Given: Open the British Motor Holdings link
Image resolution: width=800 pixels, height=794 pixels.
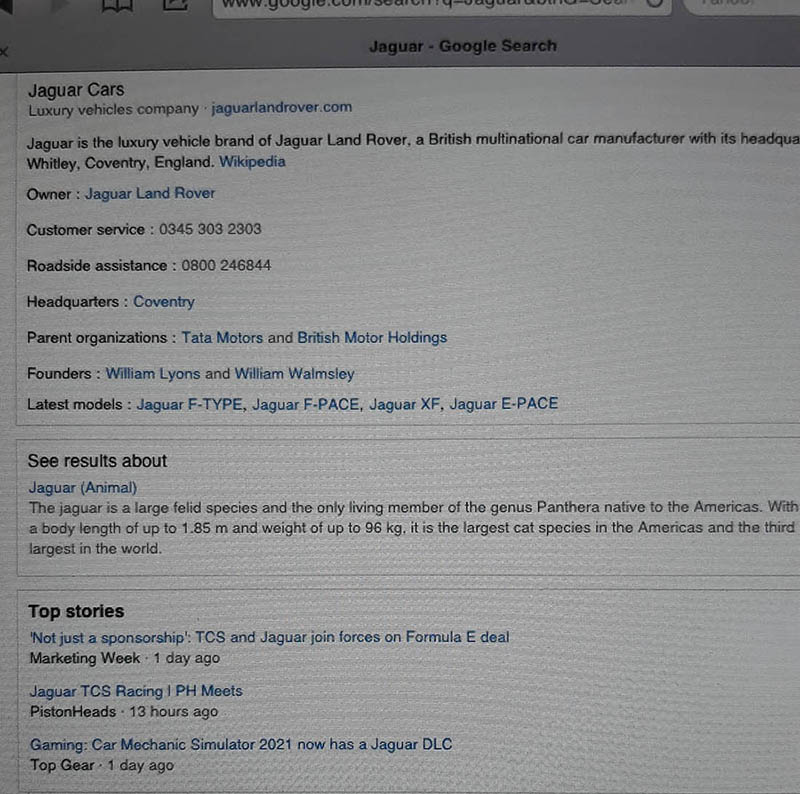Looking at the screenshot, I should [372, 337].
